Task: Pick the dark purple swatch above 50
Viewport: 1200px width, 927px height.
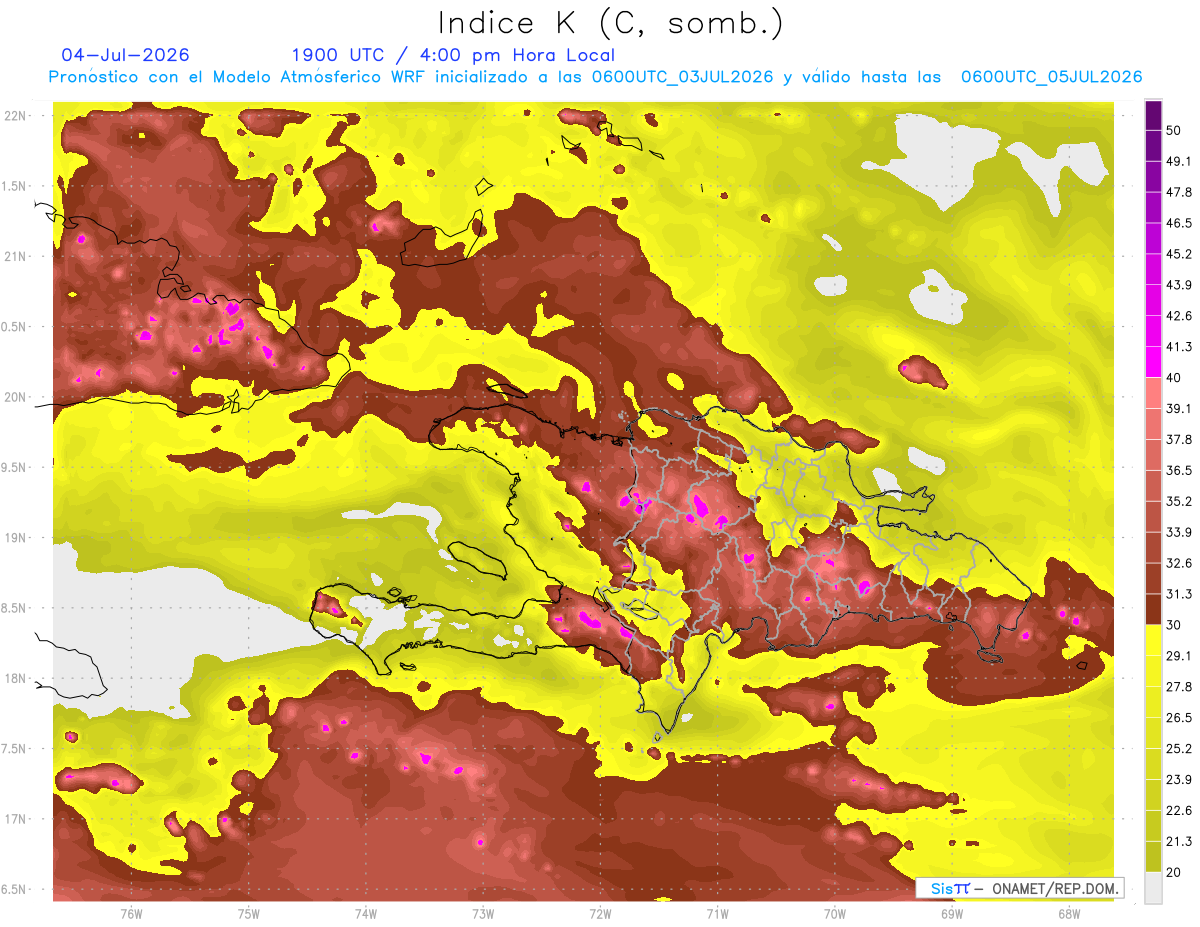Action: tap(1153, 116)
